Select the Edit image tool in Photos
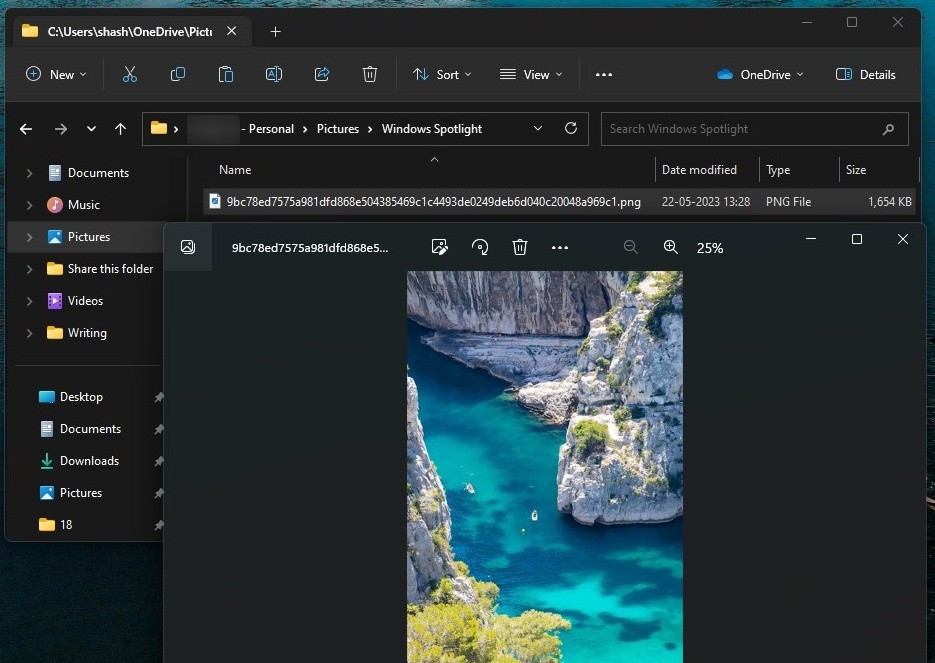The width and height of the screenshot is (935, 663). (439, 247)
